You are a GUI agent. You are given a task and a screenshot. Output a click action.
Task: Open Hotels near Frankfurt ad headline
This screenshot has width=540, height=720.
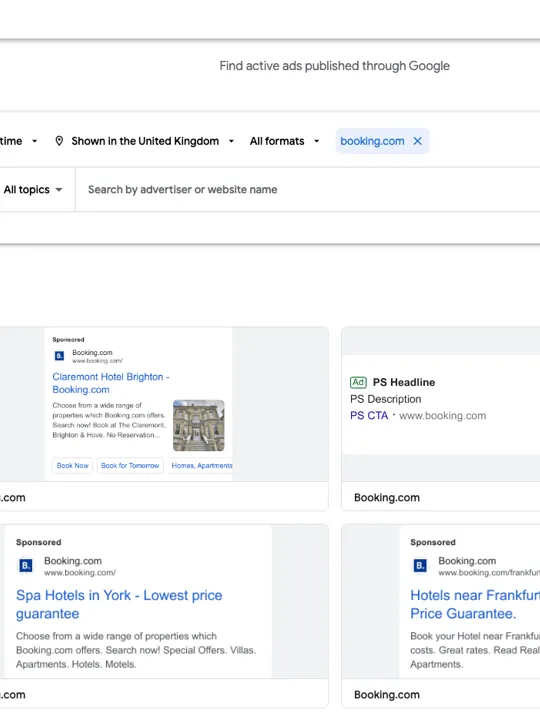tap(475, 604)
